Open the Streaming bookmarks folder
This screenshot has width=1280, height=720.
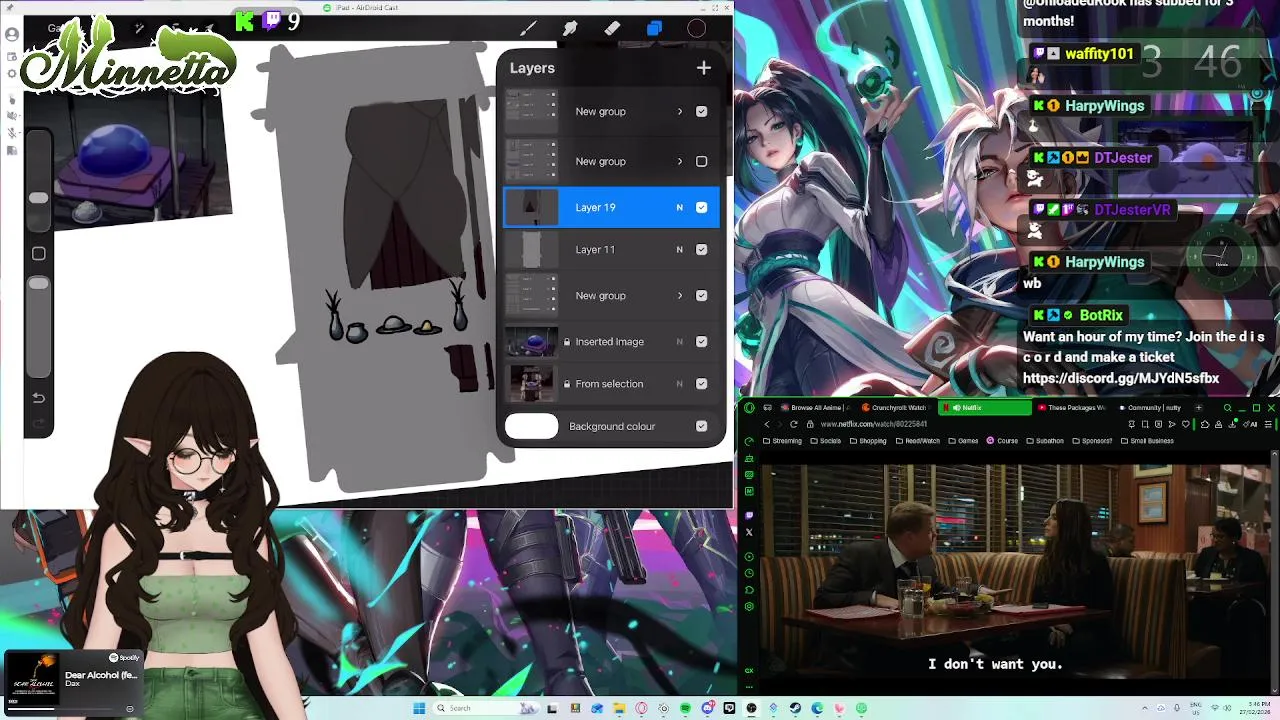point(782,441)
